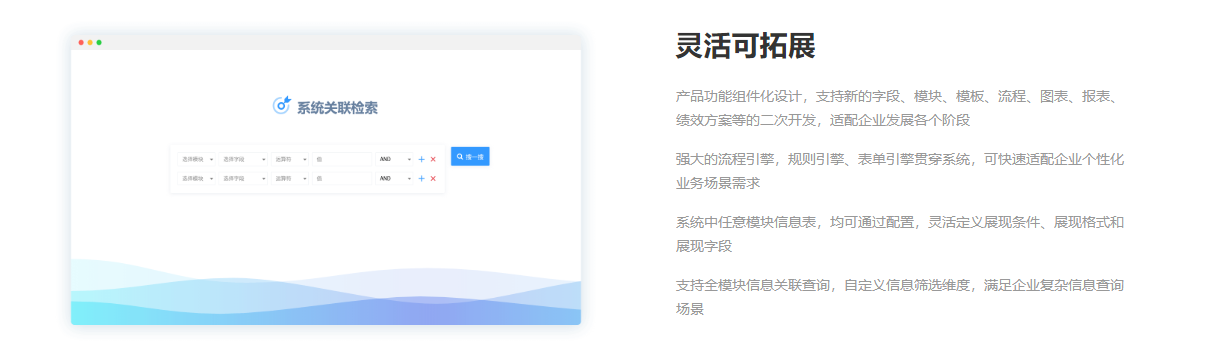This screenshot has width=1212, height=363.
Task: Remove first condition row with red X
Action: (433, 159)
